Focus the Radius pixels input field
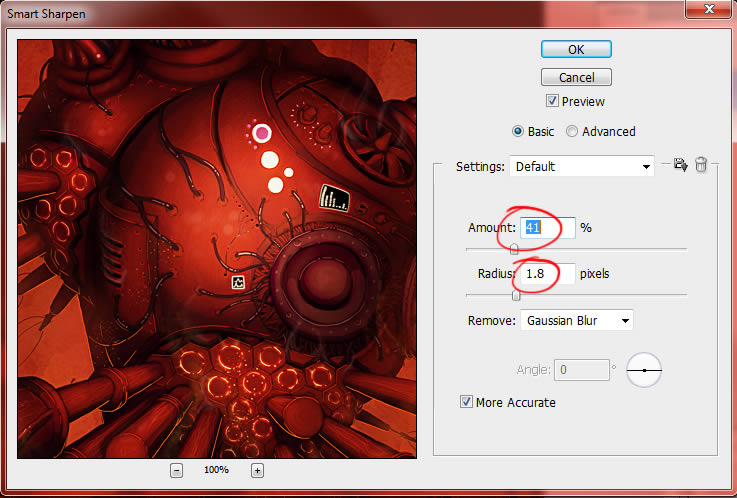737x498 pixels. coord(548,274)
